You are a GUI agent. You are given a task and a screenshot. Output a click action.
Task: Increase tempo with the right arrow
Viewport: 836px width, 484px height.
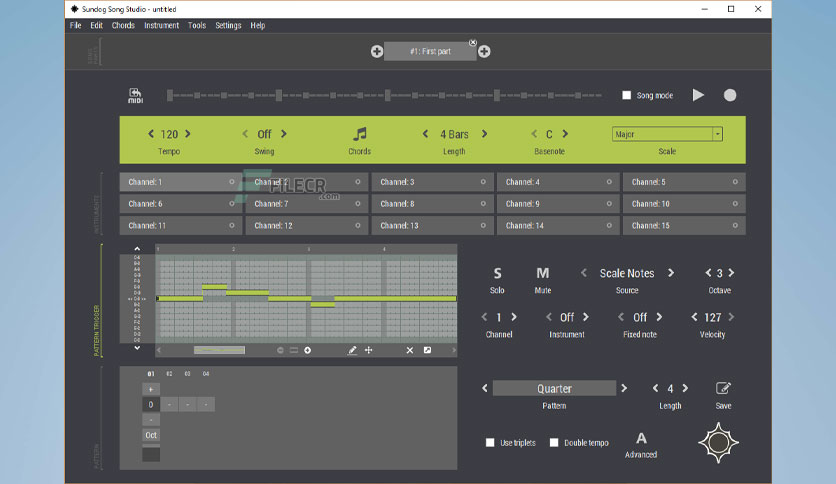(188, 134)
